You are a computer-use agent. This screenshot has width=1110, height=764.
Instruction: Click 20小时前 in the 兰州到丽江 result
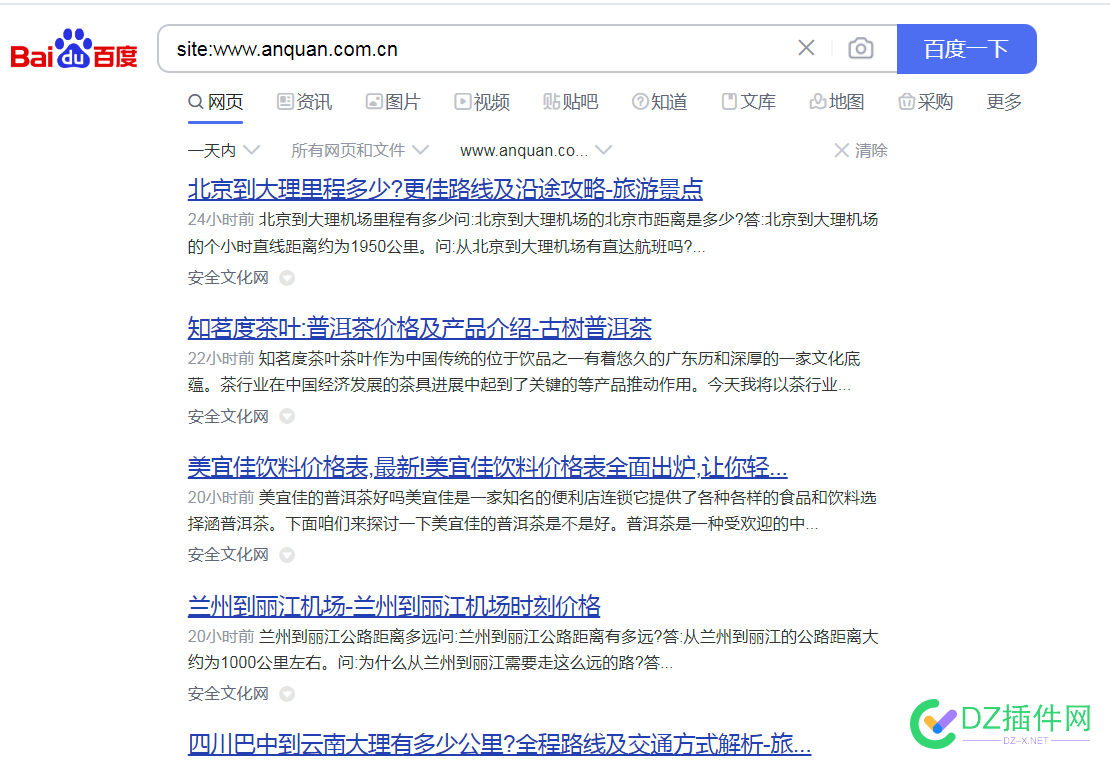point(221,637)
